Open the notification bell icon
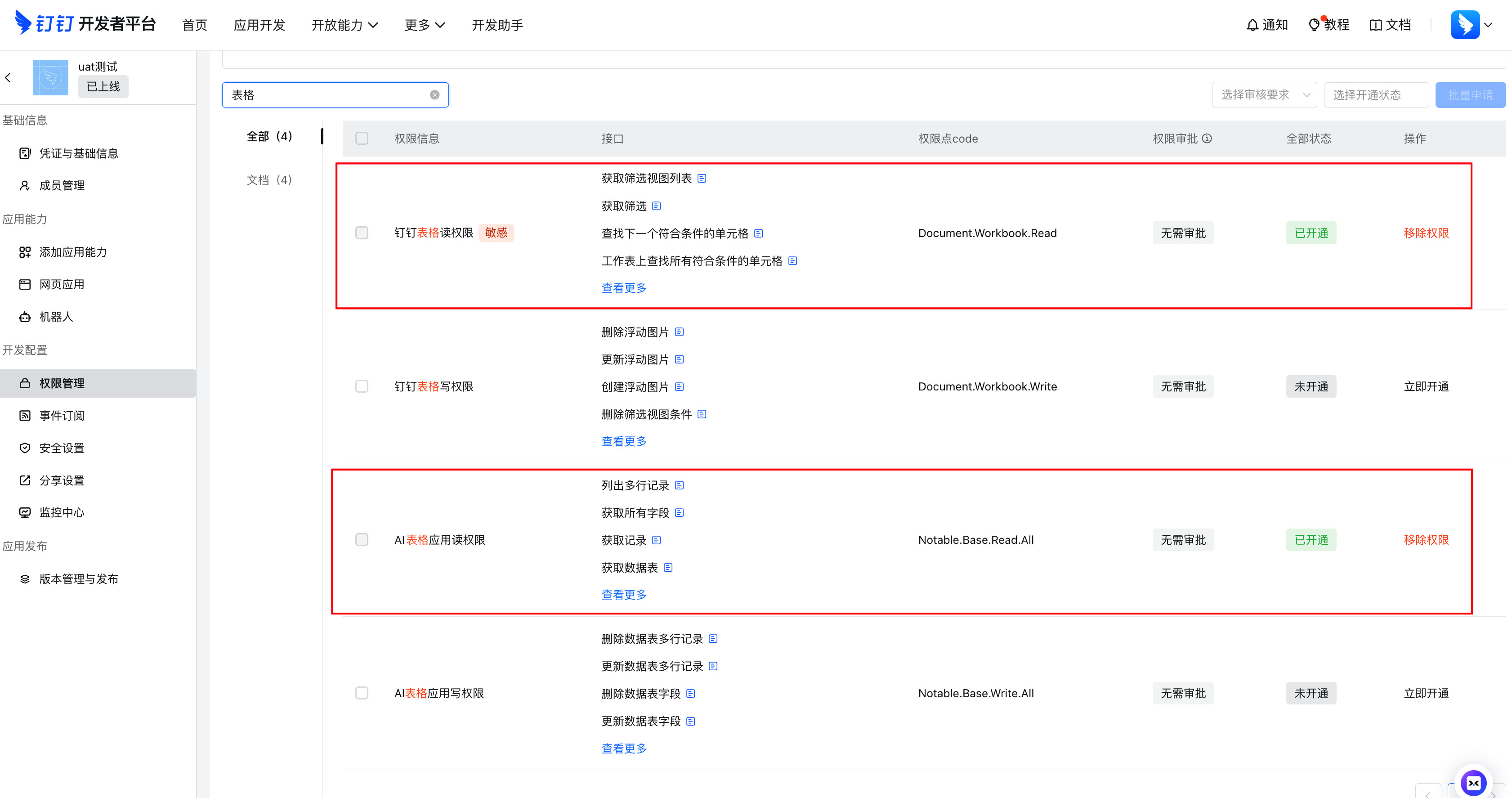The image size is (1512, 798). (1252, 25)
